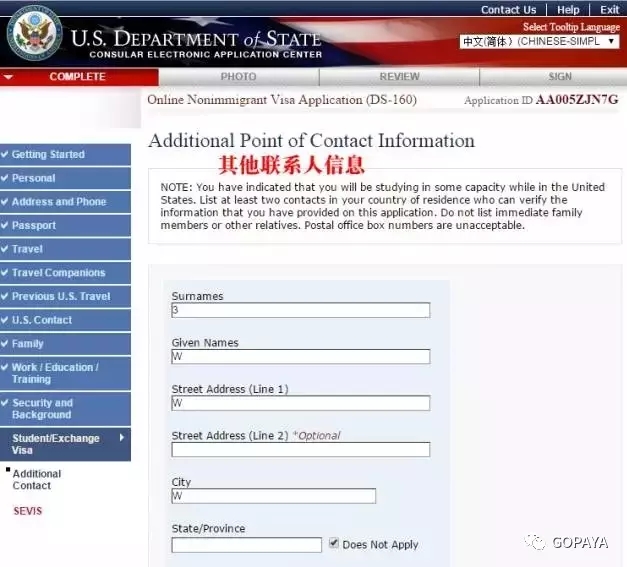
Task: Open the Contact Us link
Action: pyautogui.click(x=508, y=10)
